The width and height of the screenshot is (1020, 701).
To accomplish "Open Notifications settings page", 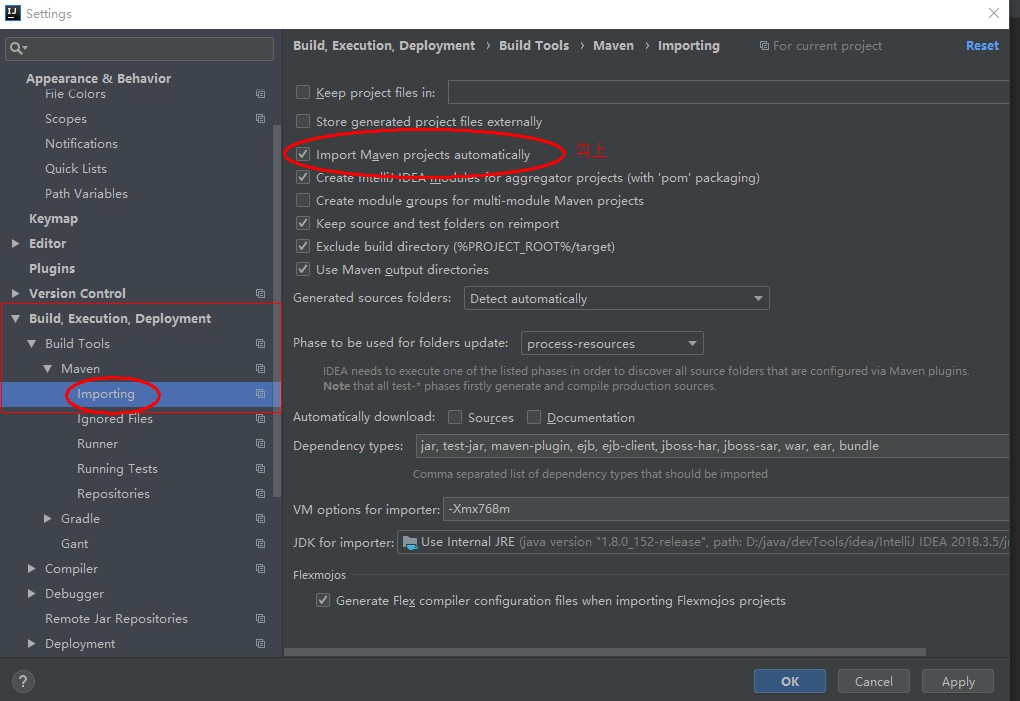I will coord(81,144).
